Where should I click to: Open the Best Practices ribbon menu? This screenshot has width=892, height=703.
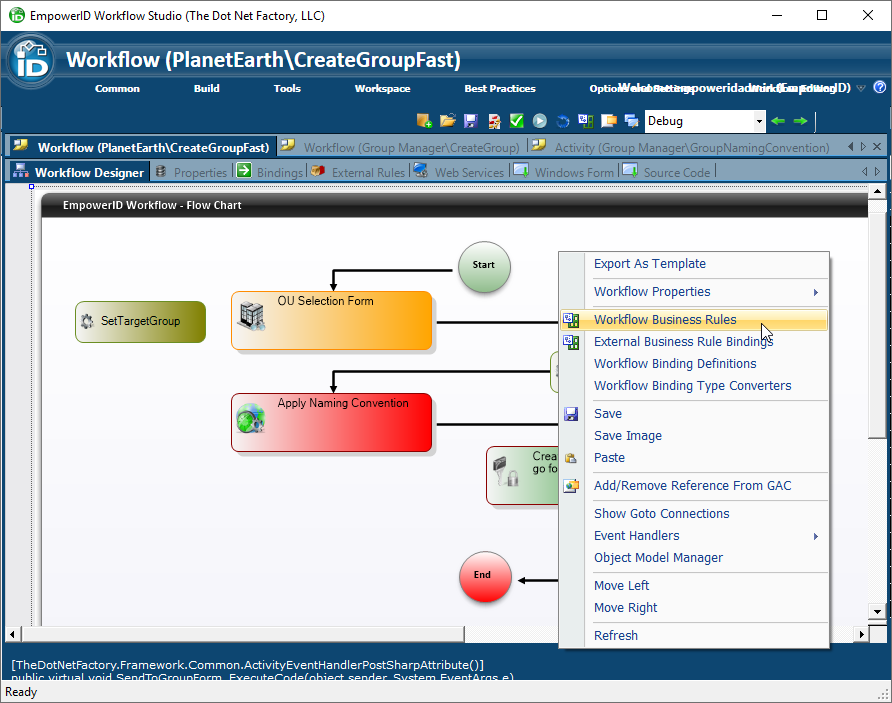tap(500, 88)
